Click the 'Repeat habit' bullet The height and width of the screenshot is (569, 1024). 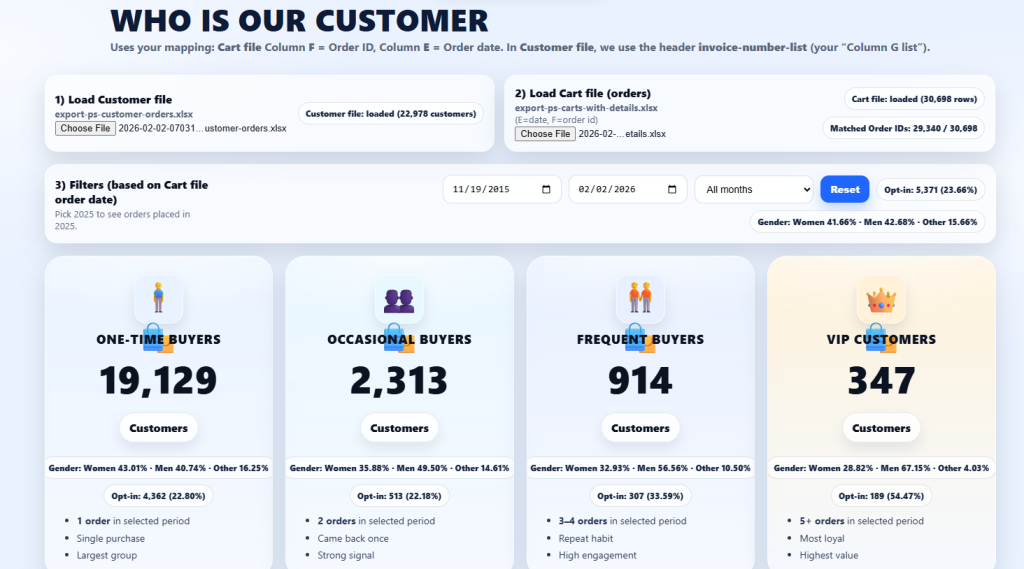click(x=586, y=539)
